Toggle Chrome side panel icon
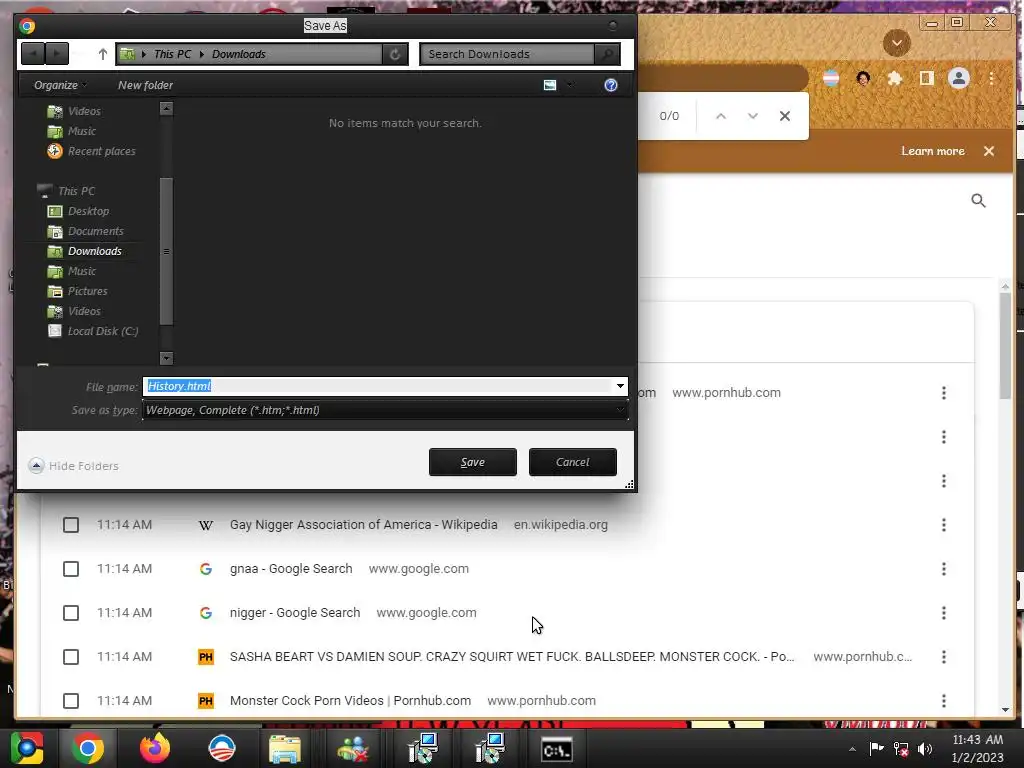 [x=927, y=78]
